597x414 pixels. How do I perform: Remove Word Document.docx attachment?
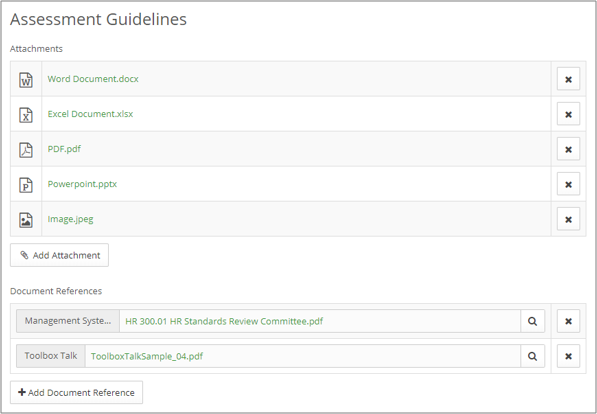[x=568, y=79]
